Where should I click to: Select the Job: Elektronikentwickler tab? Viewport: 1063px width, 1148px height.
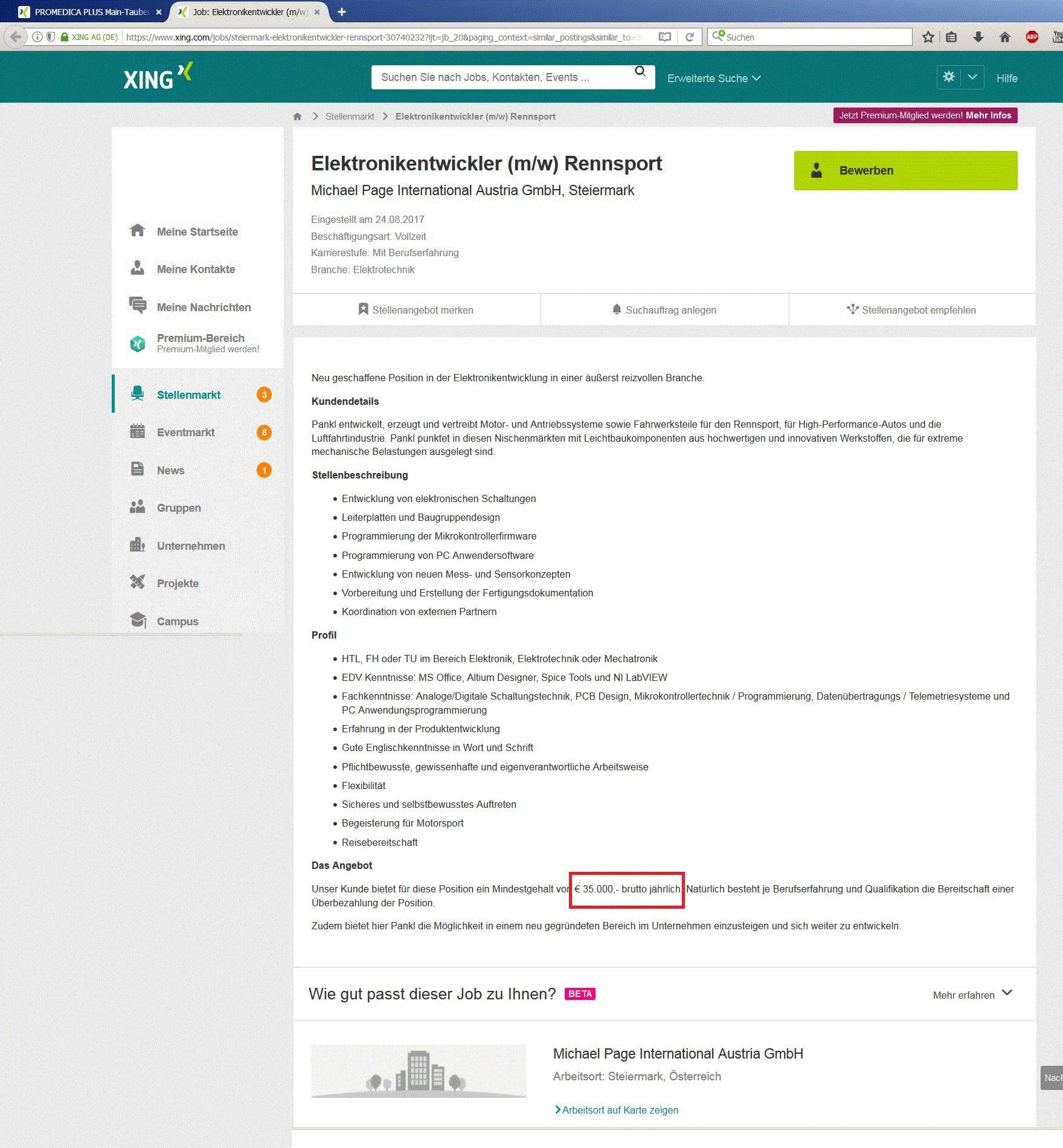249,12
